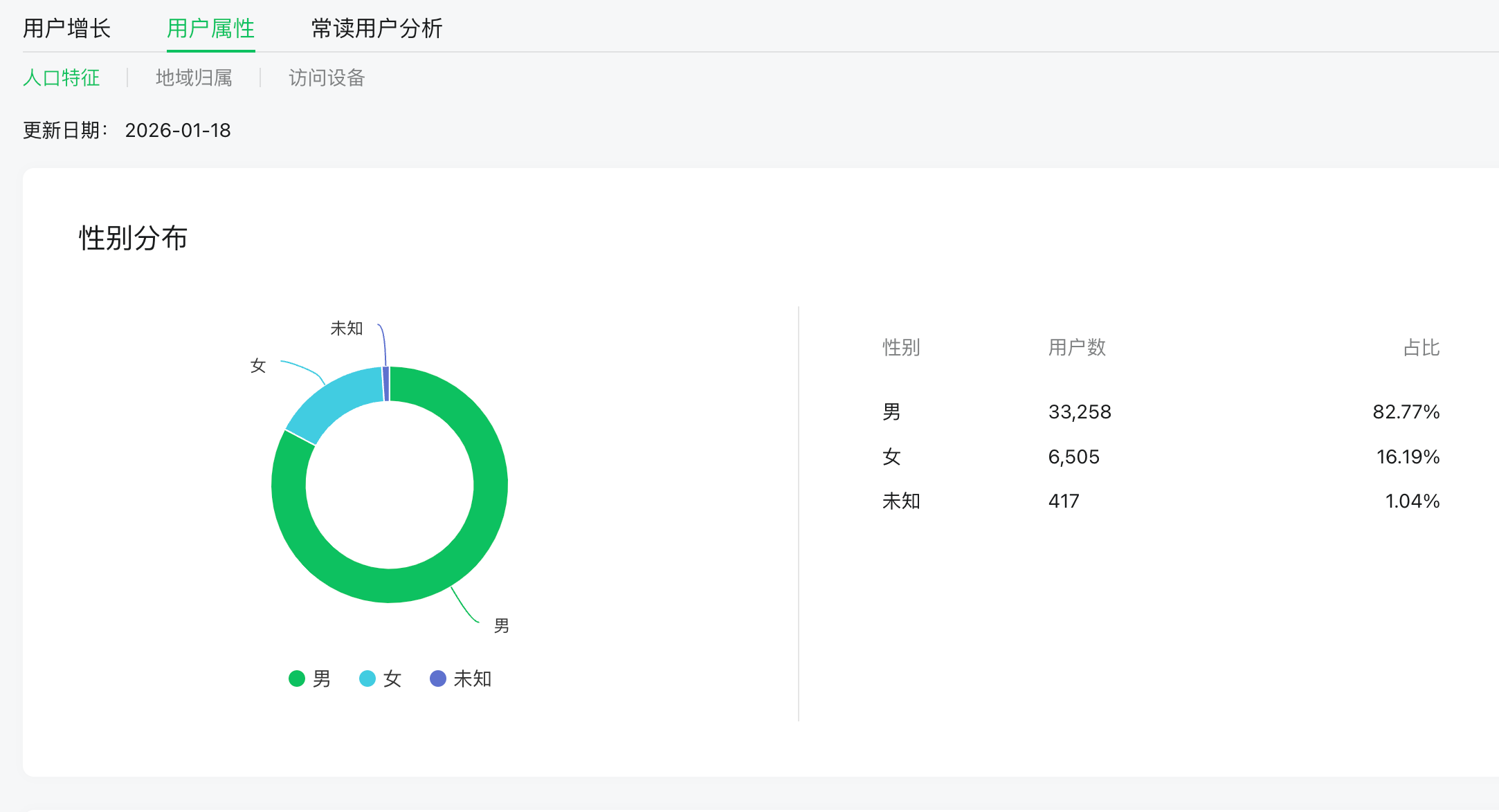Open the 访问设备 sub-tab

pyautogui.click(x=326, y=77)
